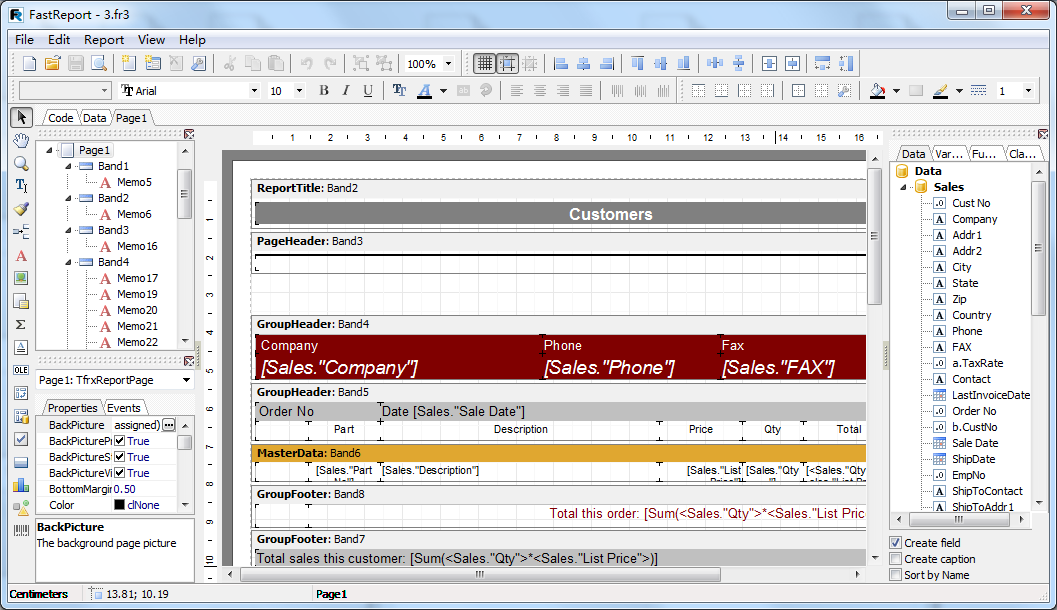Click the fill color bucket icon

[x=877, y=91]
